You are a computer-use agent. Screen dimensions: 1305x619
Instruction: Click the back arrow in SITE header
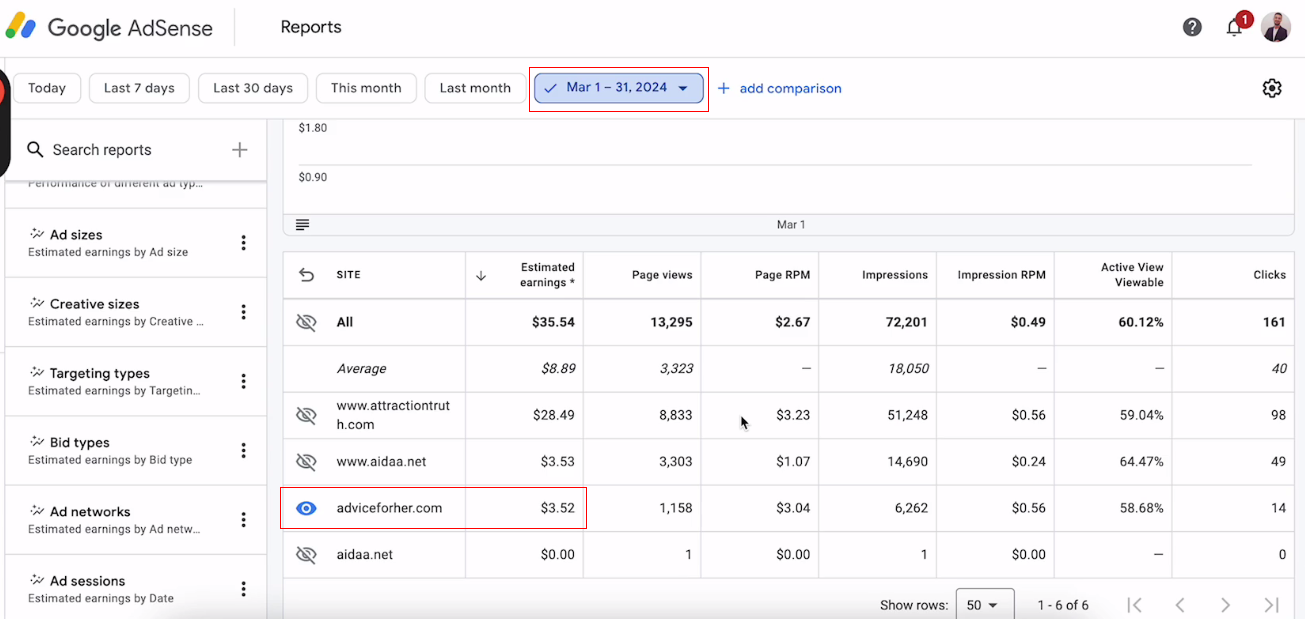306,275
